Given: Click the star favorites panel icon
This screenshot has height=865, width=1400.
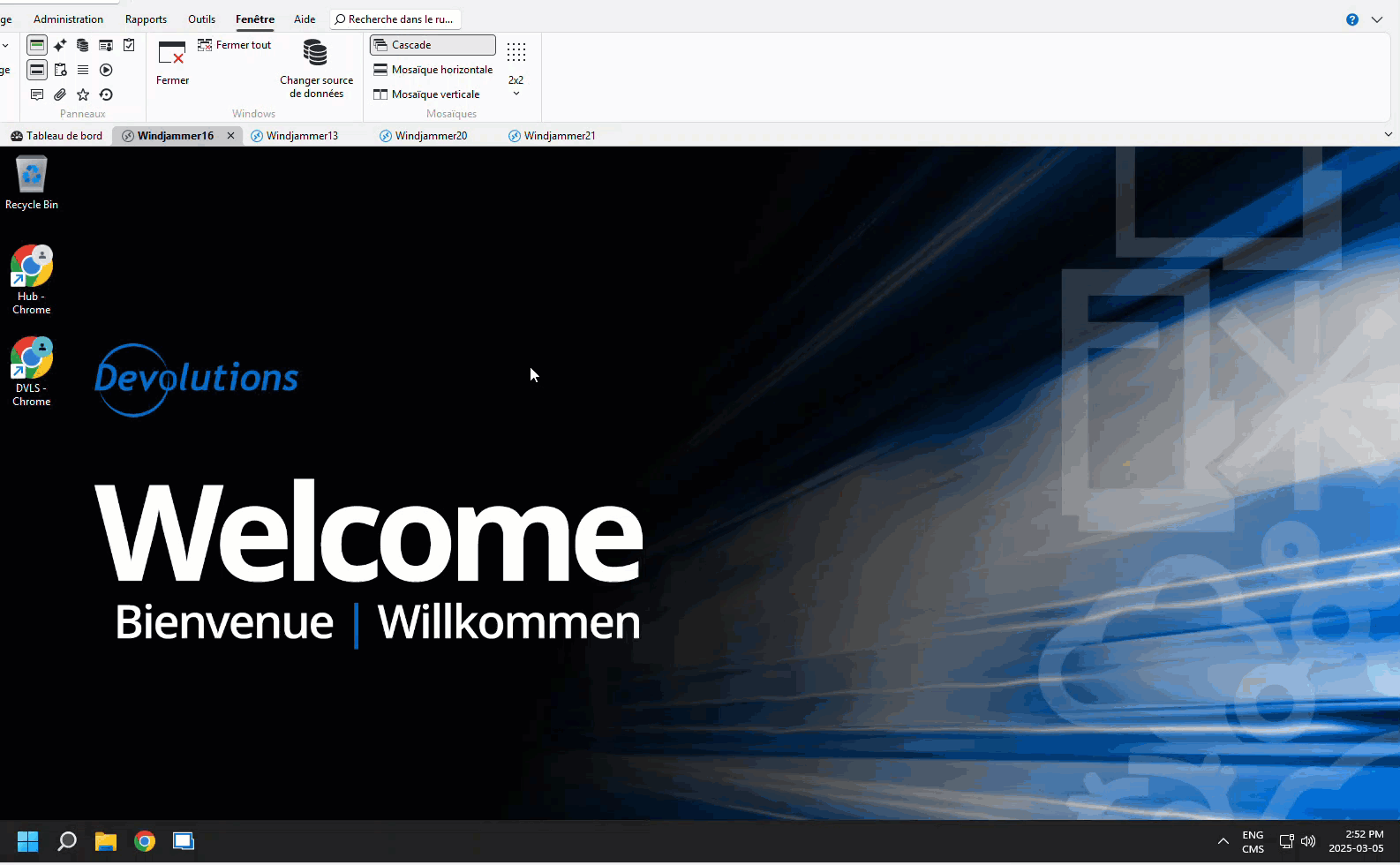Looking at the screenshot, I should pyautogui.click(x=83, y=94).
